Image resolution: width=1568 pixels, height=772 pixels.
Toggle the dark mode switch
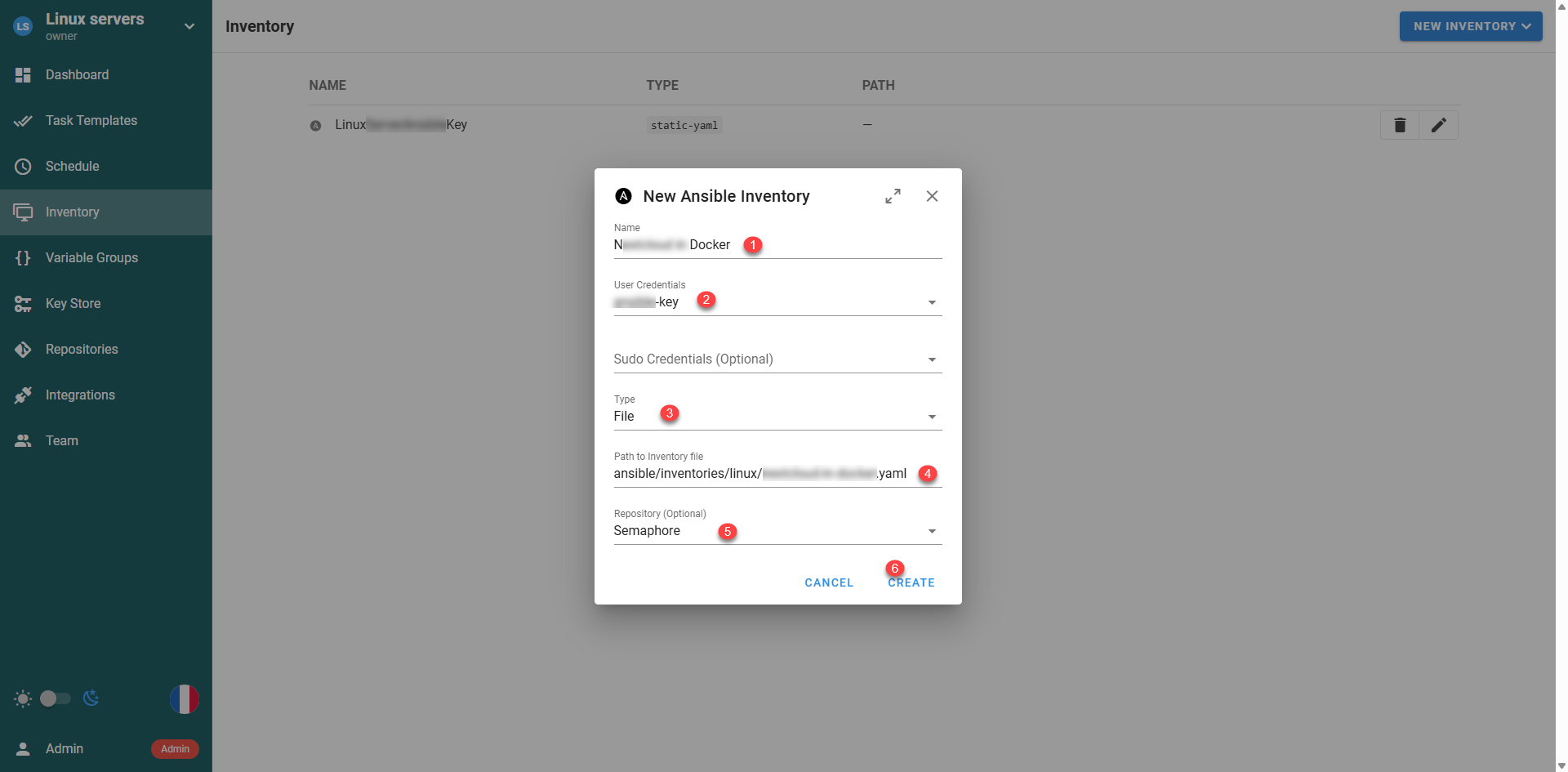pos(56,698)
